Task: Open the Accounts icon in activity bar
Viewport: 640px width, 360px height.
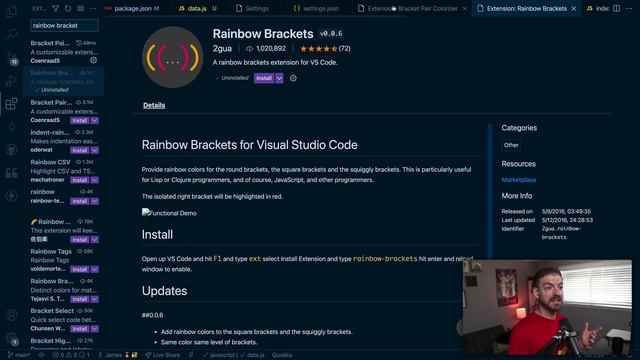Action: tap(11, 315)
